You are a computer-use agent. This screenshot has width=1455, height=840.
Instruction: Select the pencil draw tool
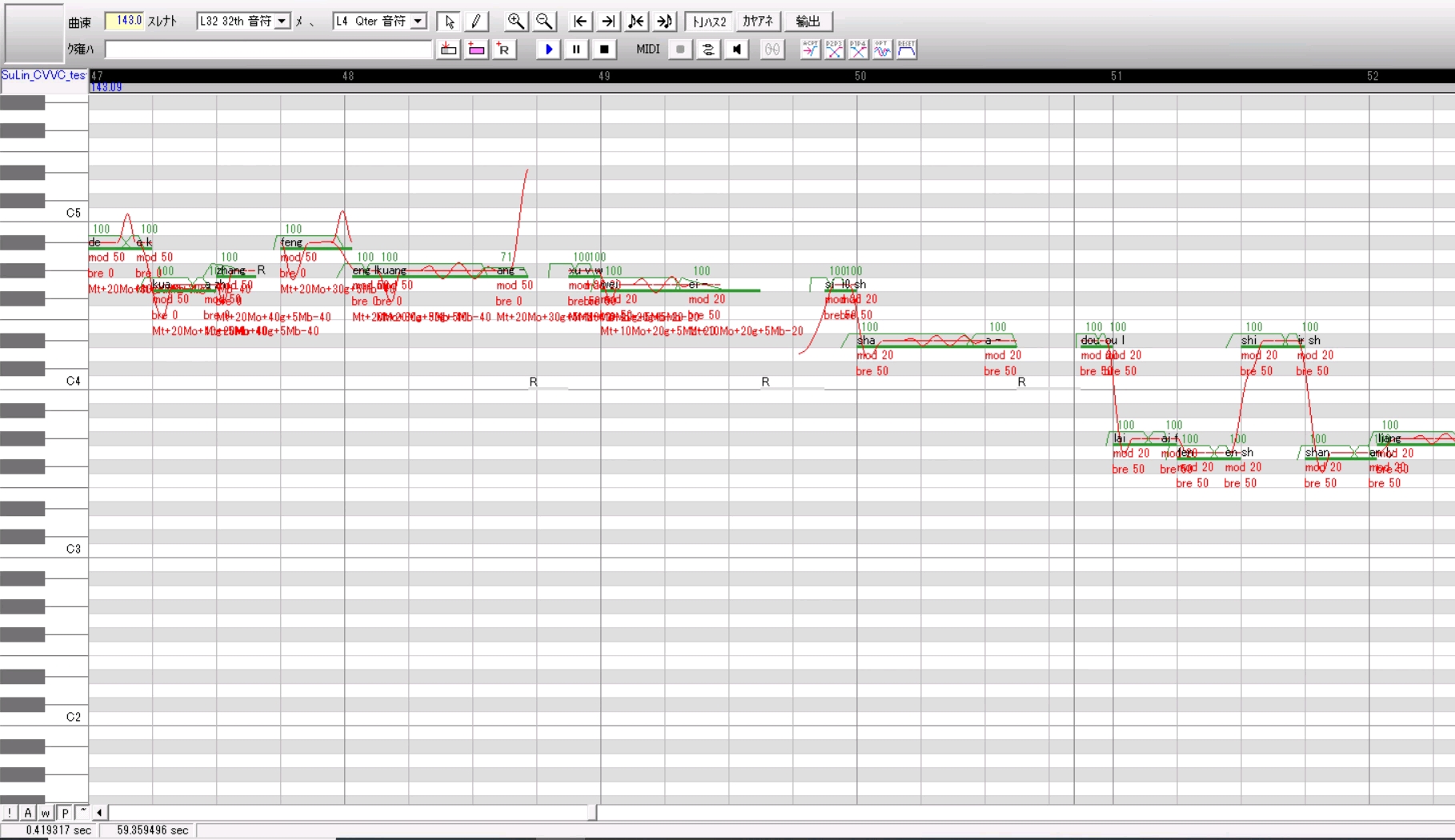click(476, 22)
